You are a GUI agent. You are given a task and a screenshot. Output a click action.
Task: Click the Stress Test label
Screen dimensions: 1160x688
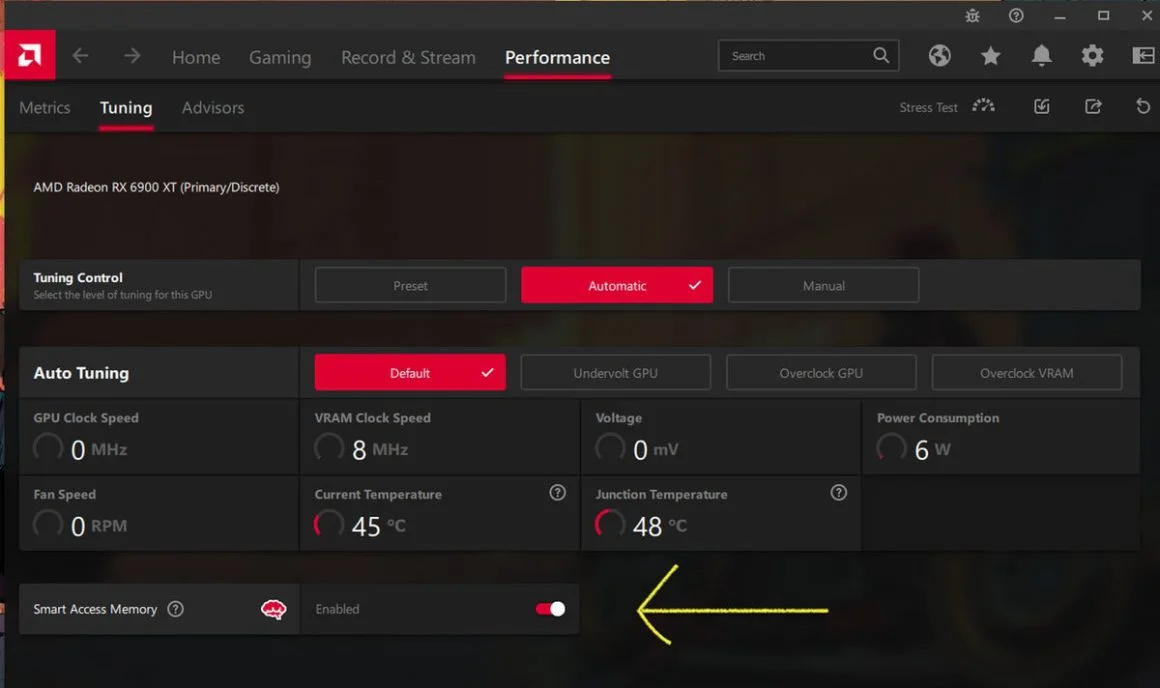(928, 107)
